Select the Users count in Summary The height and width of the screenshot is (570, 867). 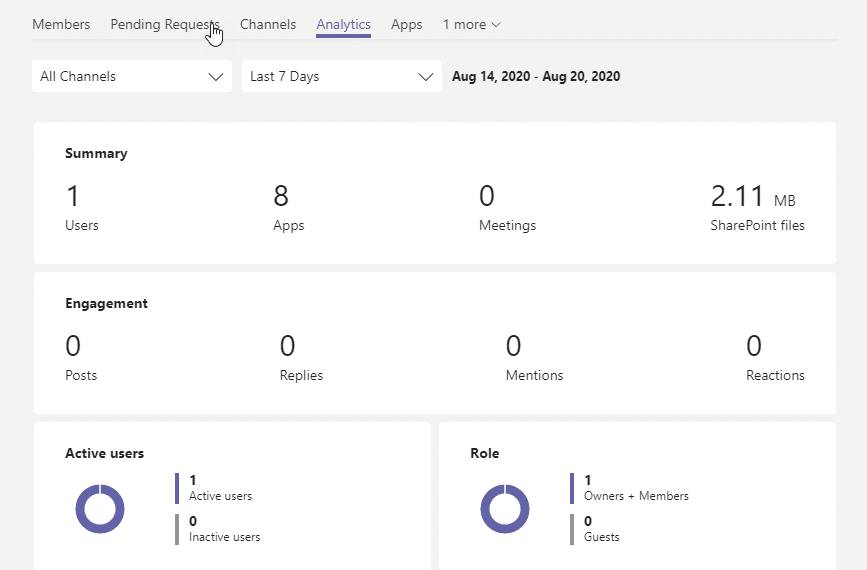tap(72, 196)
